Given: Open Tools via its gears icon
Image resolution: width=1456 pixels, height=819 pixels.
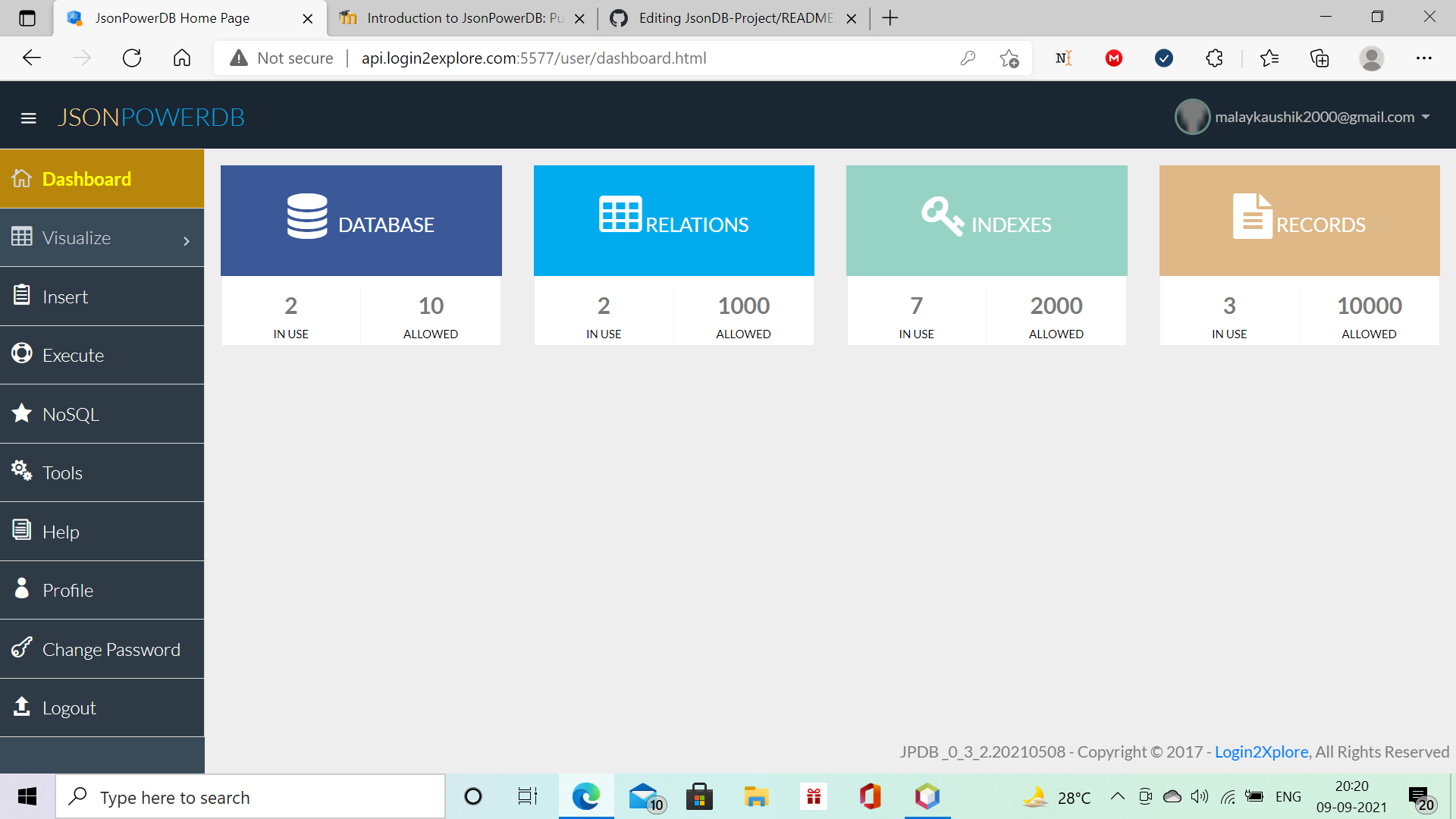Looking at the screenshot, I should 20,472.
